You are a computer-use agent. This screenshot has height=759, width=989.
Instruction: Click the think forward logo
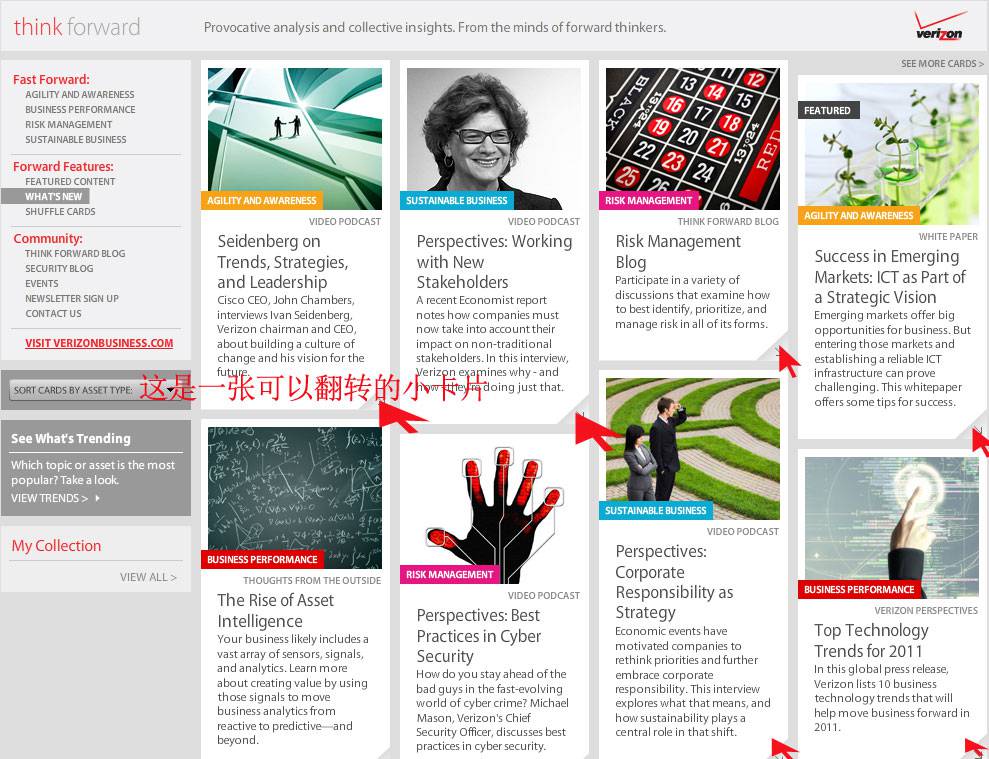[x=77, y=27]
